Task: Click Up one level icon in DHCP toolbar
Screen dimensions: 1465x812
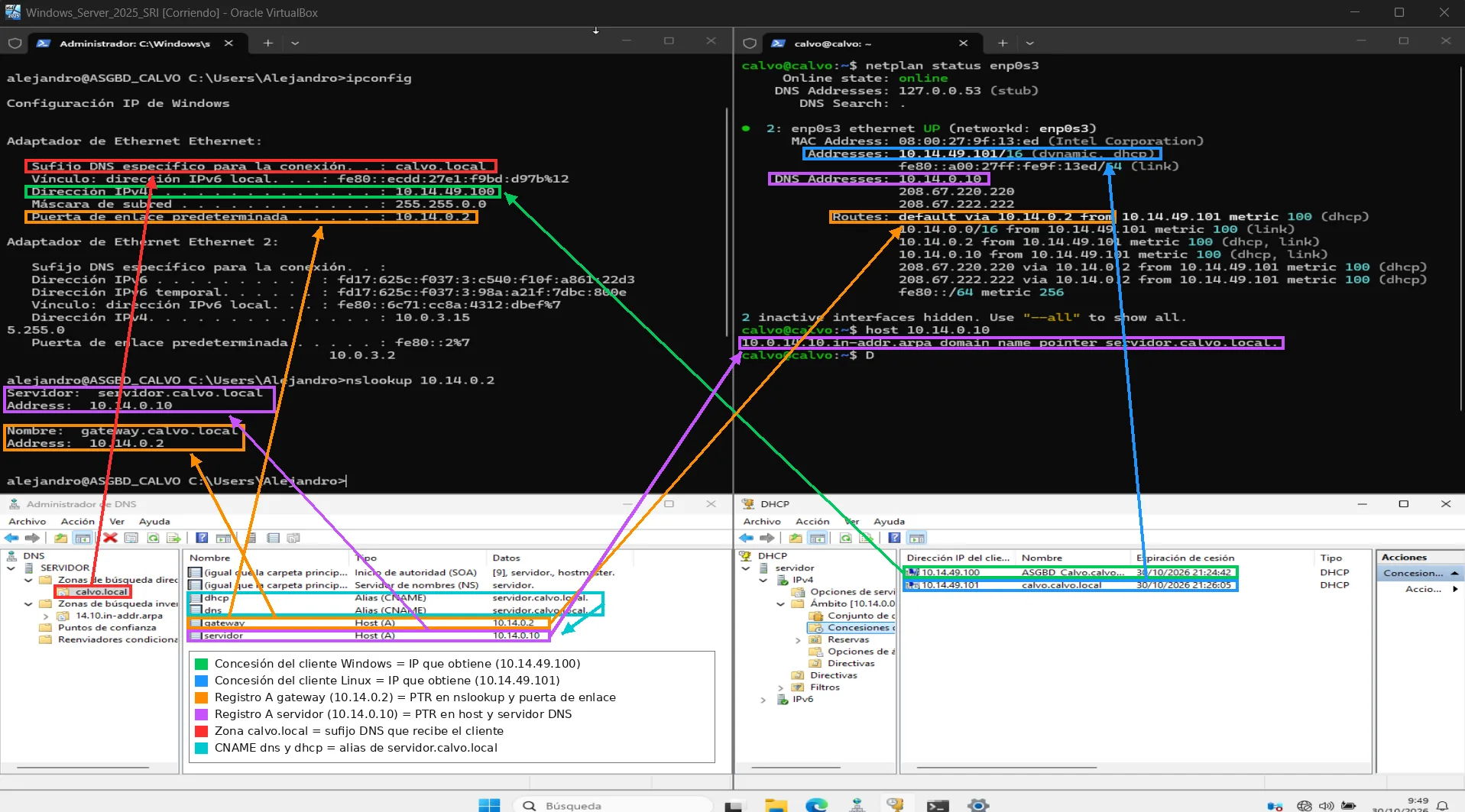Action: [x=796, y=538]
